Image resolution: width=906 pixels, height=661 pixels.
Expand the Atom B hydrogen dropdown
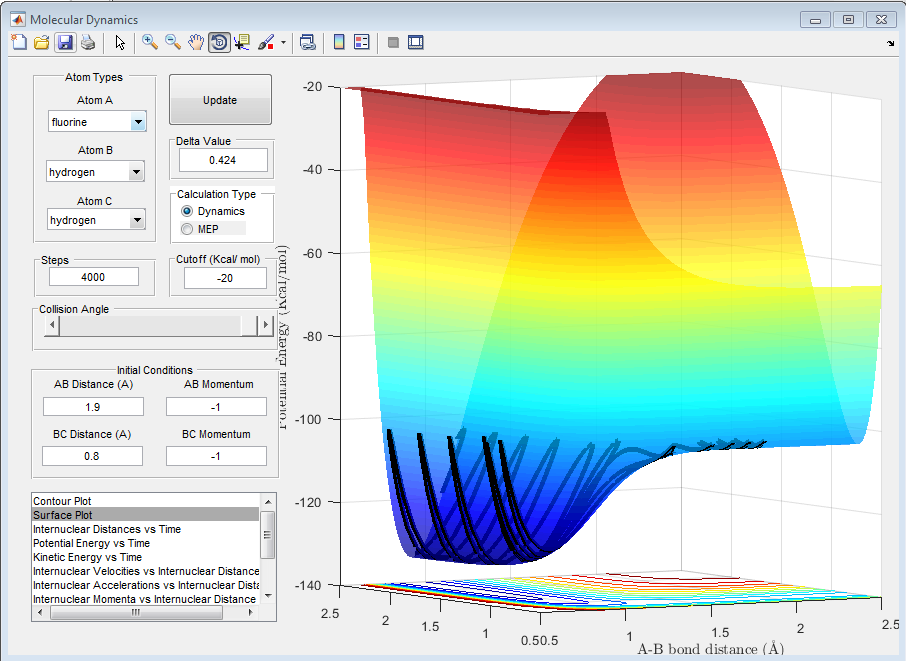138,172
